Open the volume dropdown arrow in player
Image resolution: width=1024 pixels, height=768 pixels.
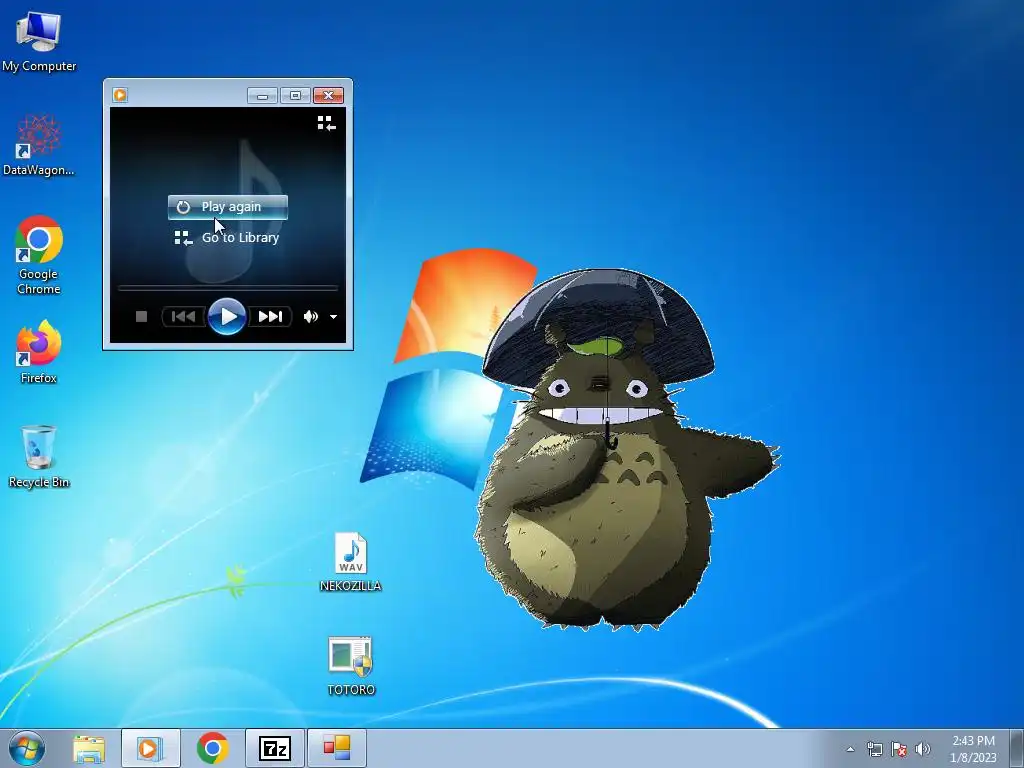(333, 317)
